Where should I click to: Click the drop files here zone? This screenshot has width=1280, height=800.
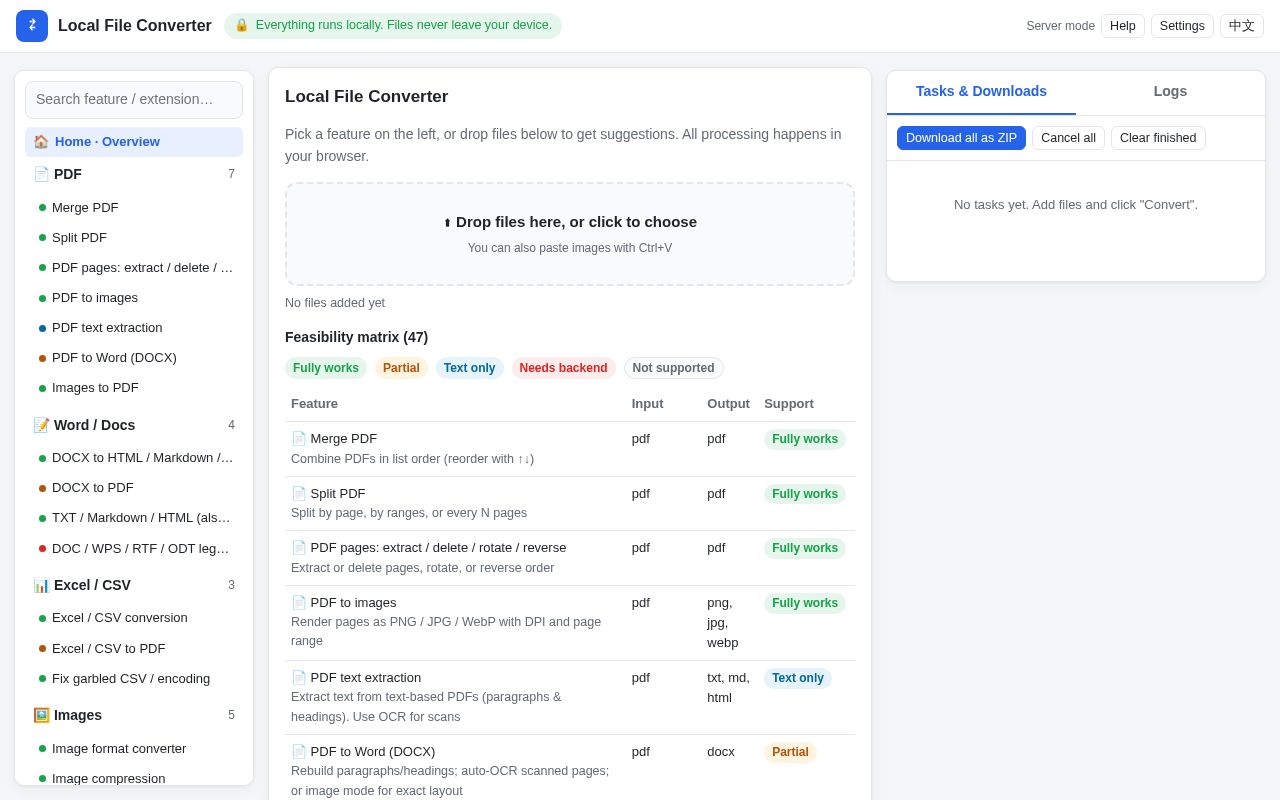point(570,234)
